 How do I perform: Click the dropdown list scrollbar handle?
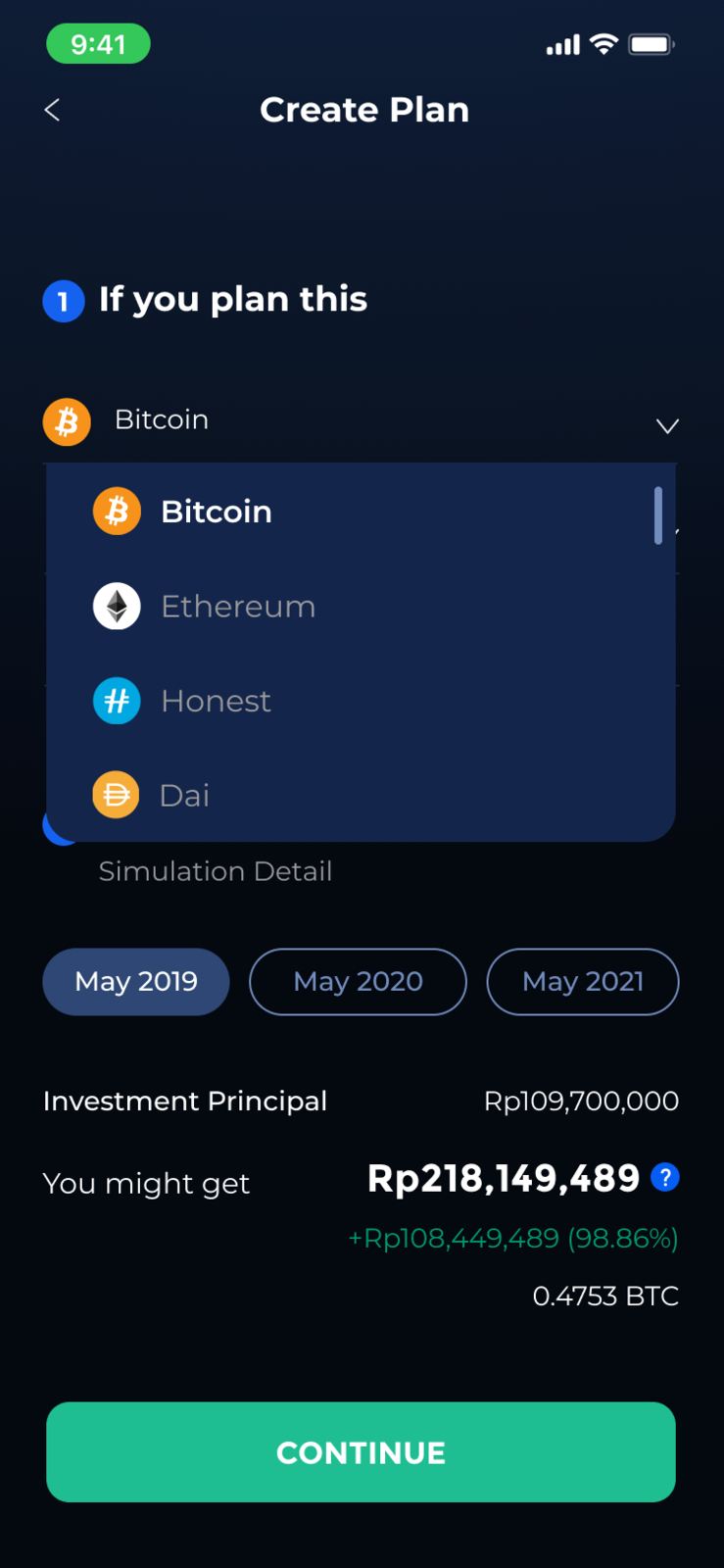658,514
